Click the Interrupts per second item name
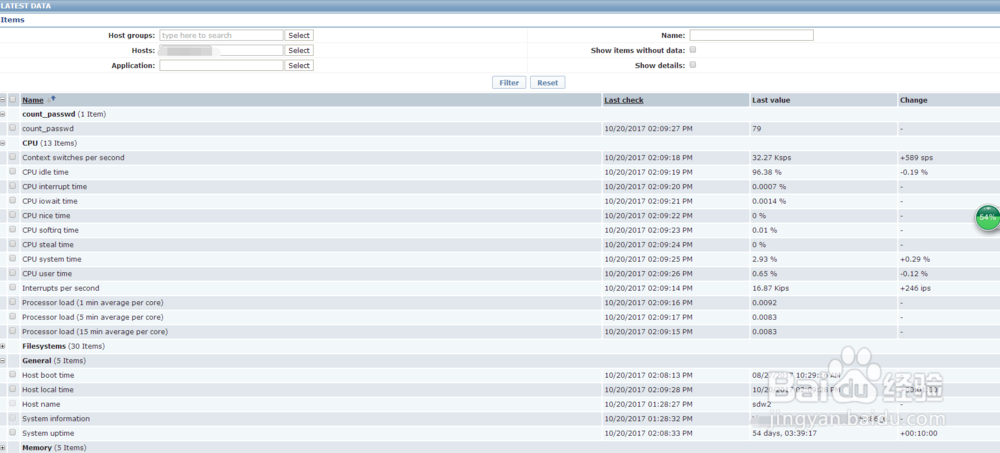 point(61,288)
